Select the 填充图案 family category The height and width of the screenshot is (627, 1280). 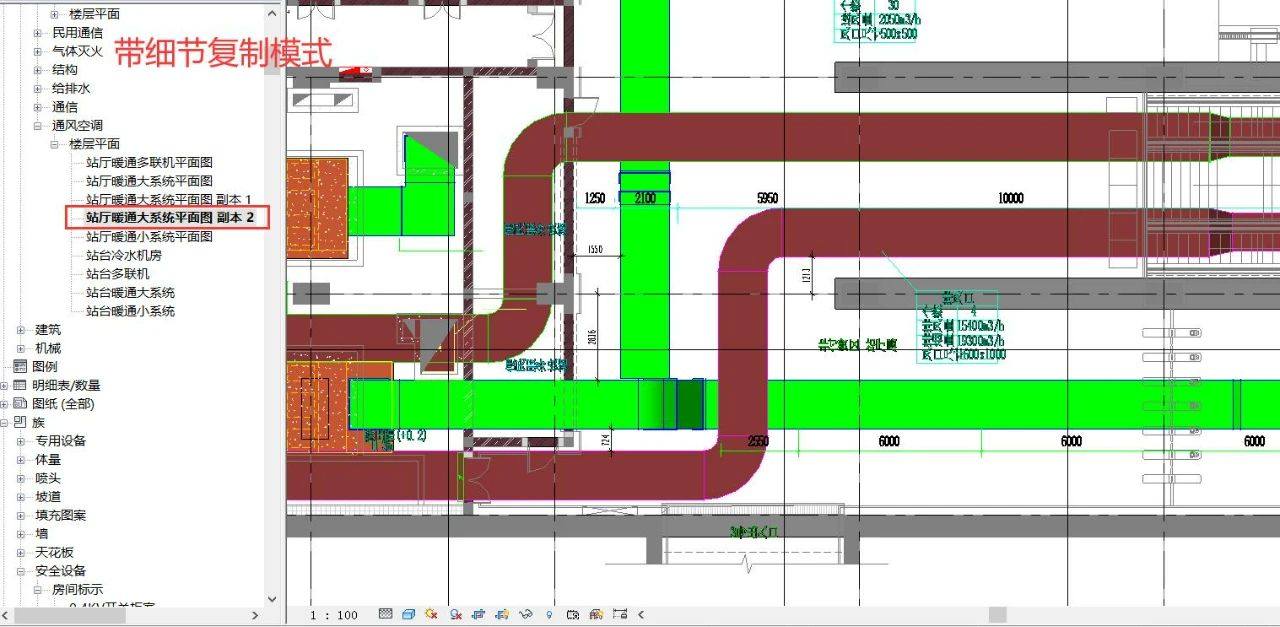(60, 515)
